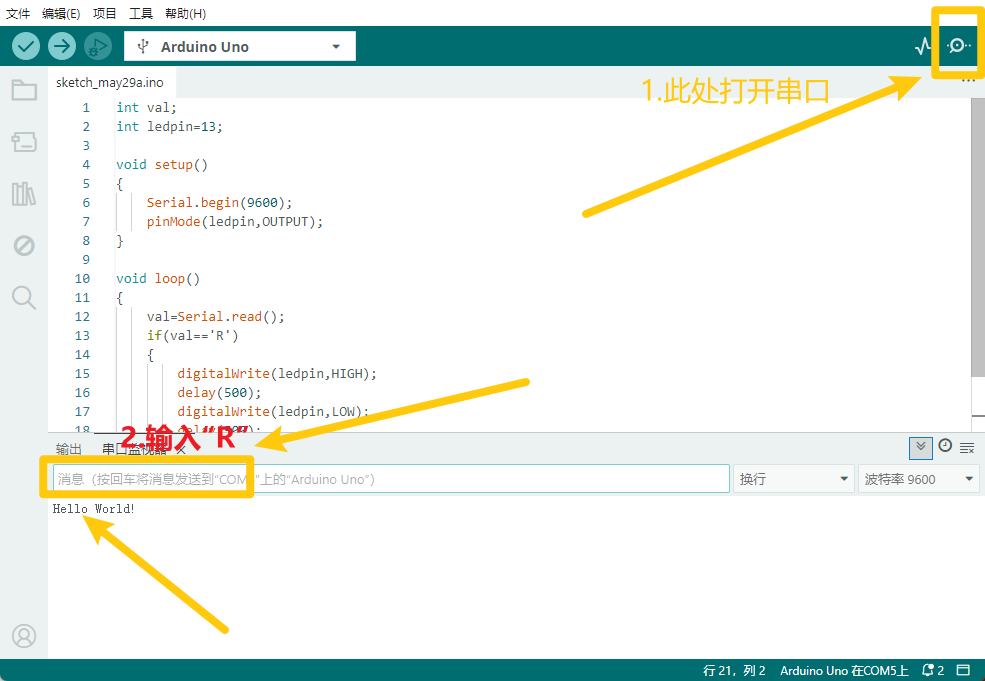
Task: Close the Serial Monitor tab
Action: (181, 449)
